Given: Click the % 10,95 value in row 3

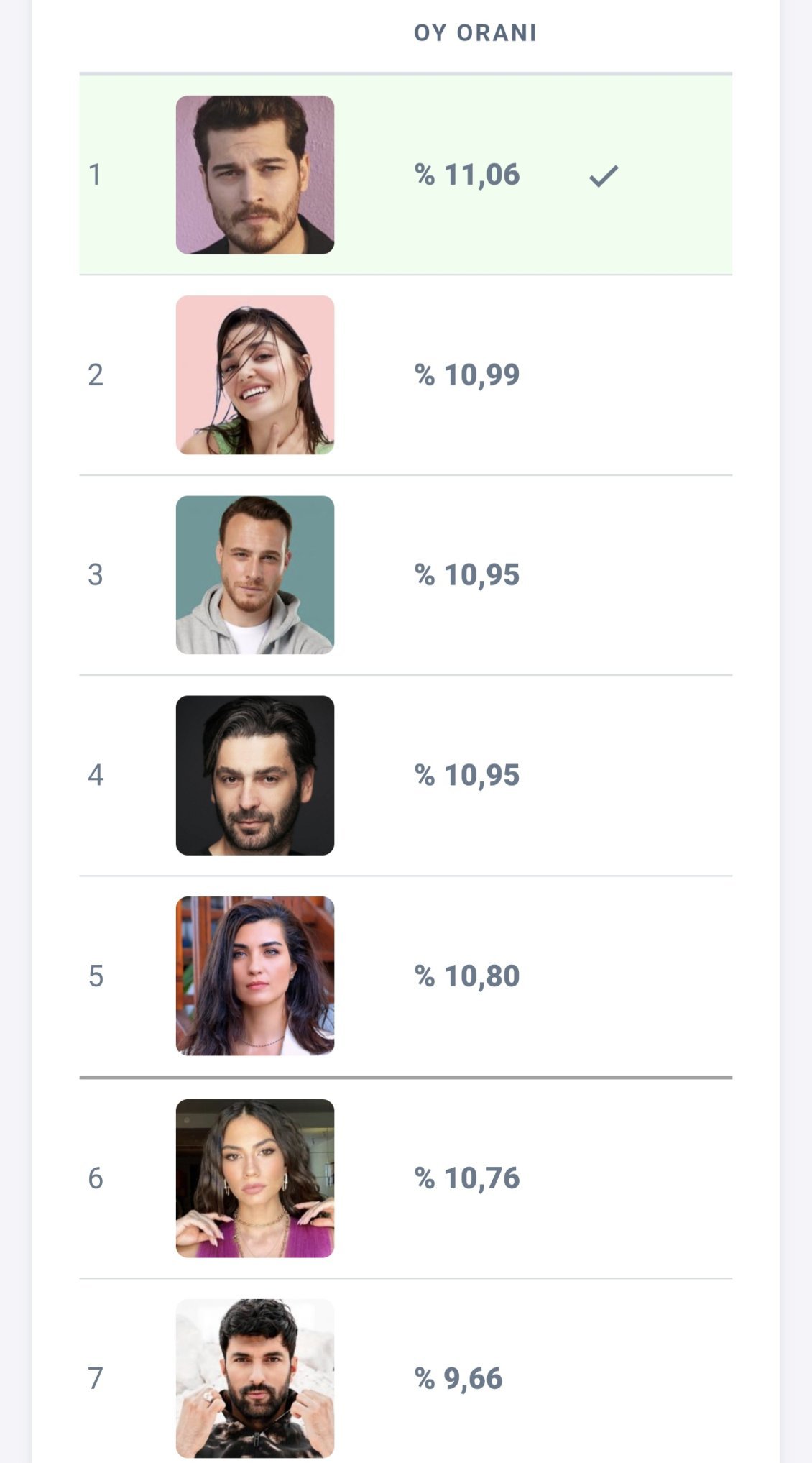Looking at the screenshot, I should [467, 574].
